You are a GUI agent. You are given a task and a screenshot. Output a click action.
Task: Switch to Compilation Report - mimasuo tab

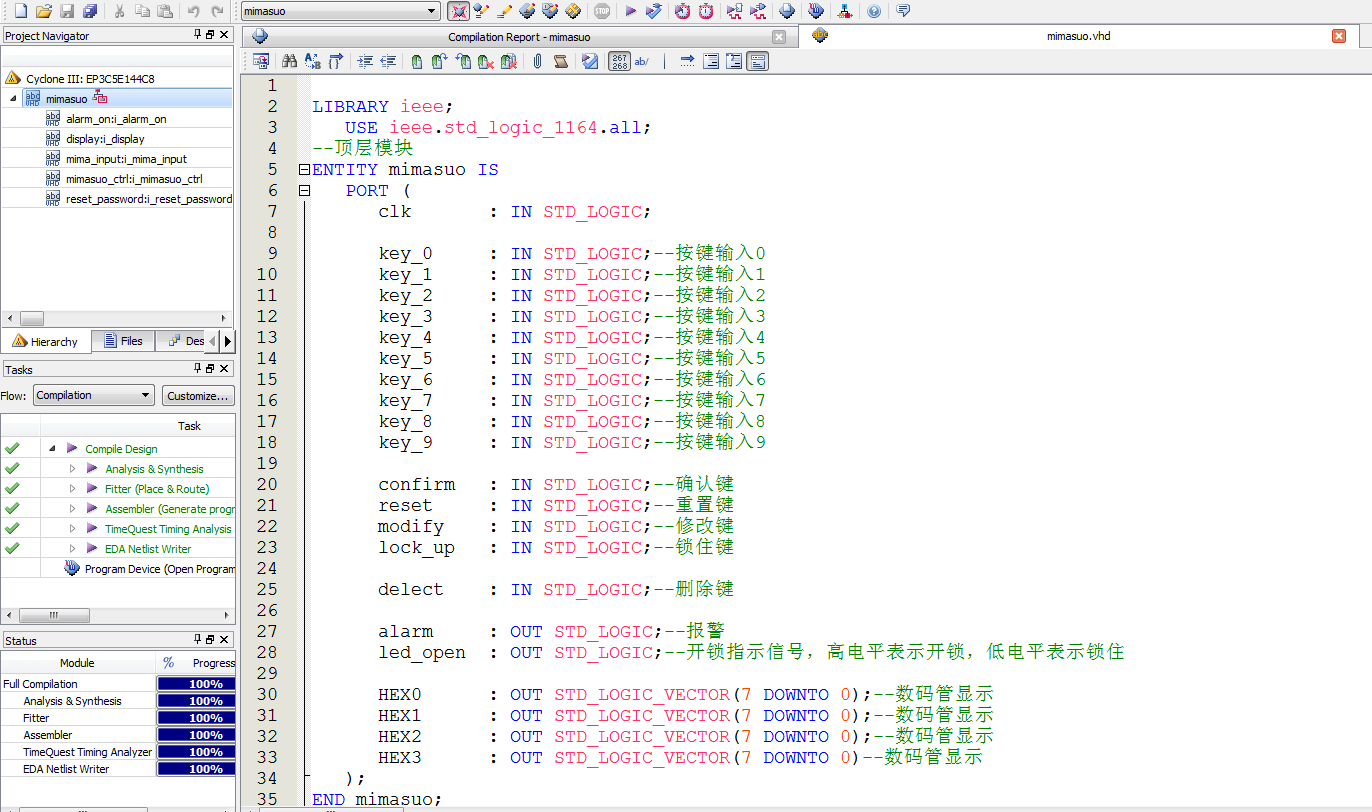(x=518, y=37)
